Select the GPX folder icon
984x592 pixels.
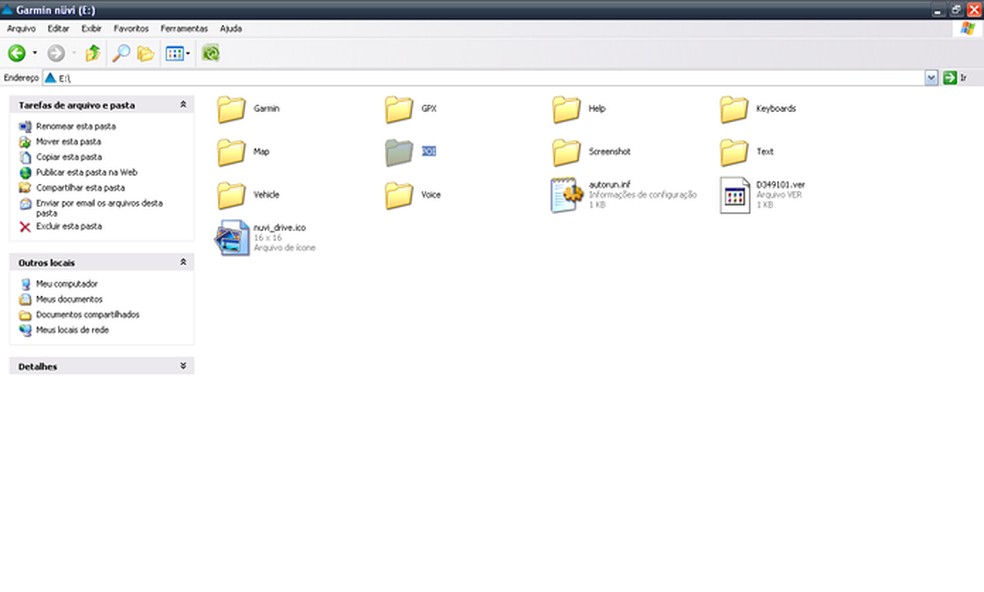[x=399, y=109]
